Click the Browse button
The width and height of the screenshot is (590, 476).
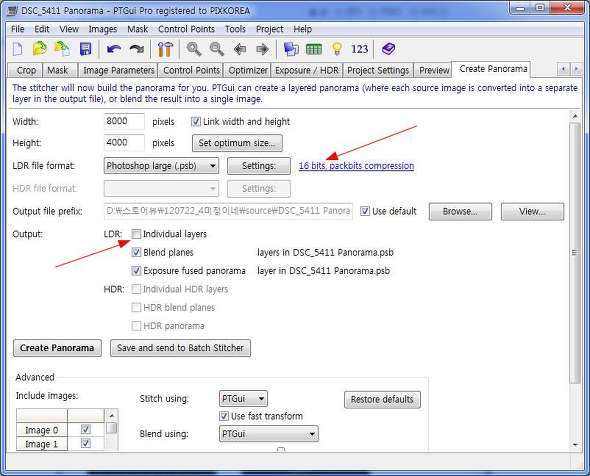[460, 211]
